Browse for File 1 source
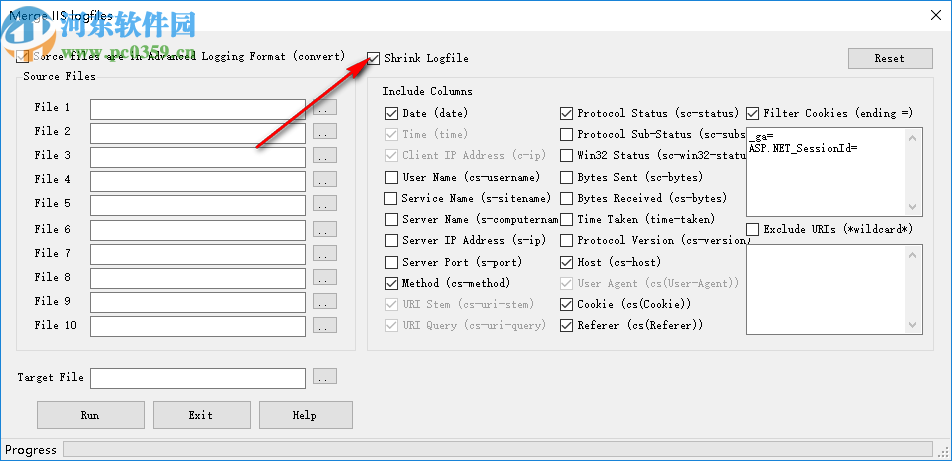 pyautogui.click(x=325, y=108)
